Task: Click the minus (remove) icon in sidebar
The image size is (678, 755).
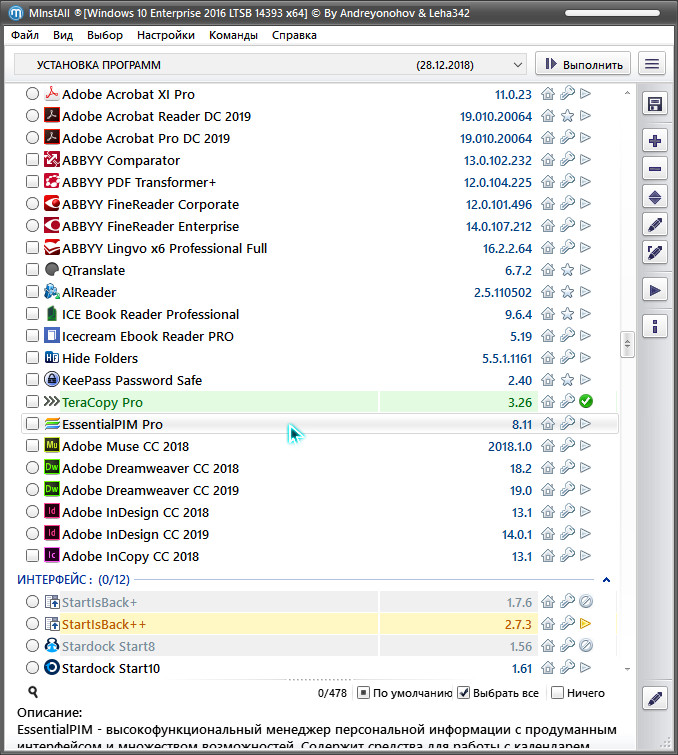Action: (655, 169)
